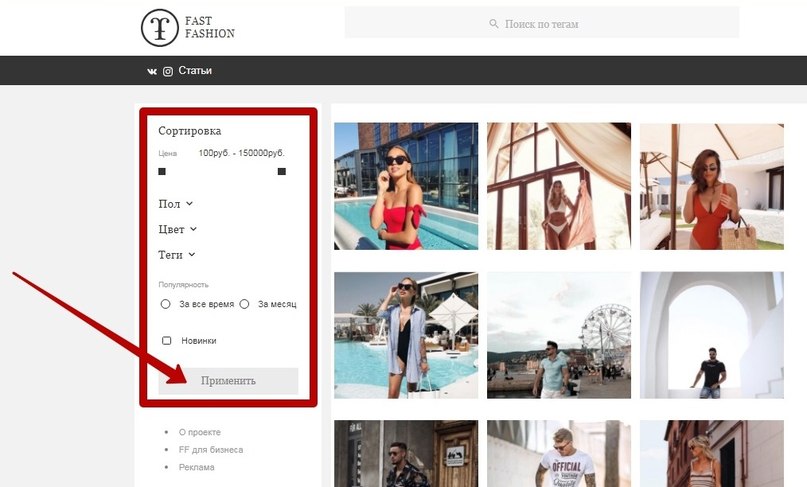Enable the 'Новинки' checkbox

point(167,341)
